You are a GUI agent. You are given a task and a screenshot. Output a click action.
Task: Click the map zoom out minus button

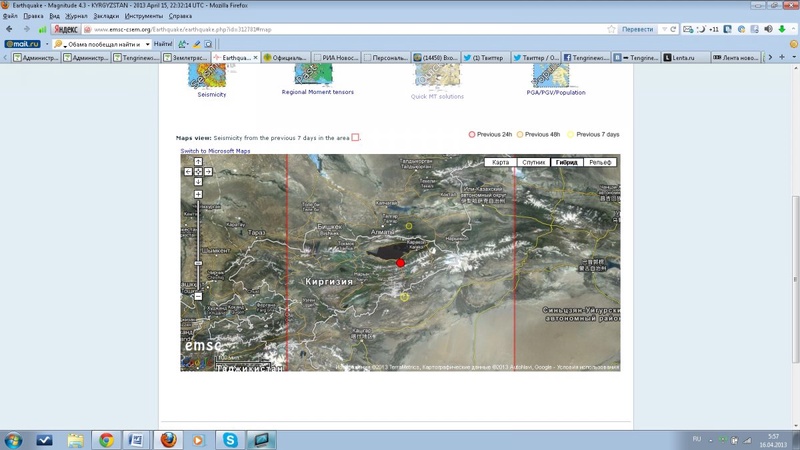[198, 296]
